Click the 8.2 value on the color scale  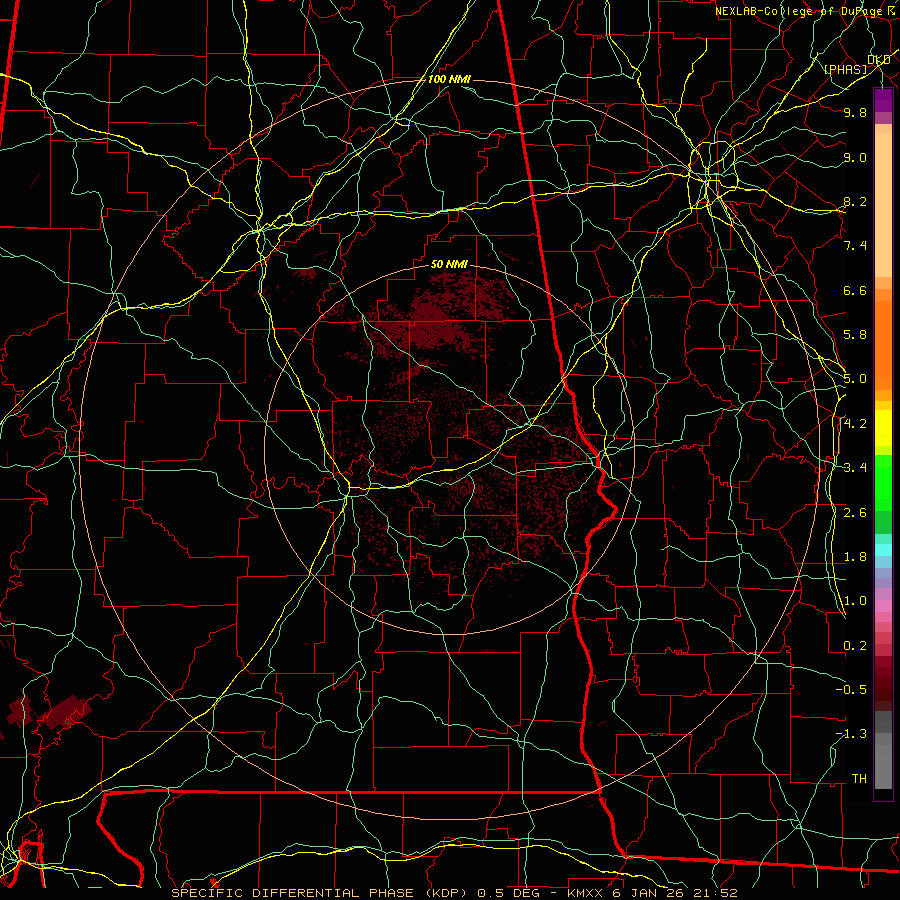855,201
